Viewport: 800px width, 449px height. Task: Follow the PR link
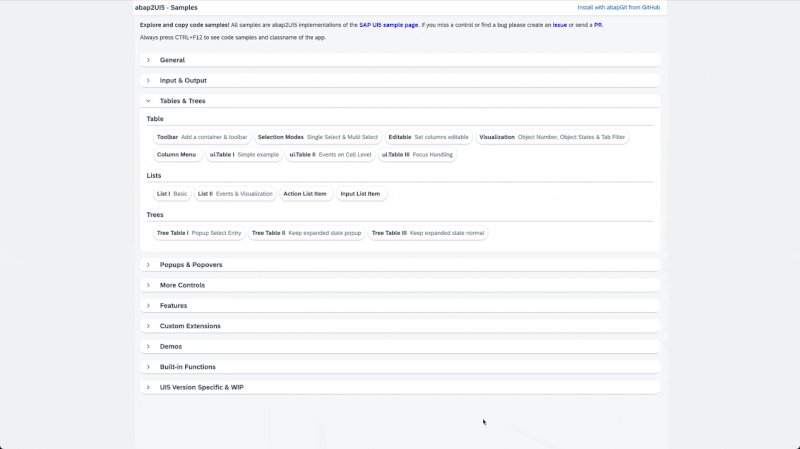598,25
